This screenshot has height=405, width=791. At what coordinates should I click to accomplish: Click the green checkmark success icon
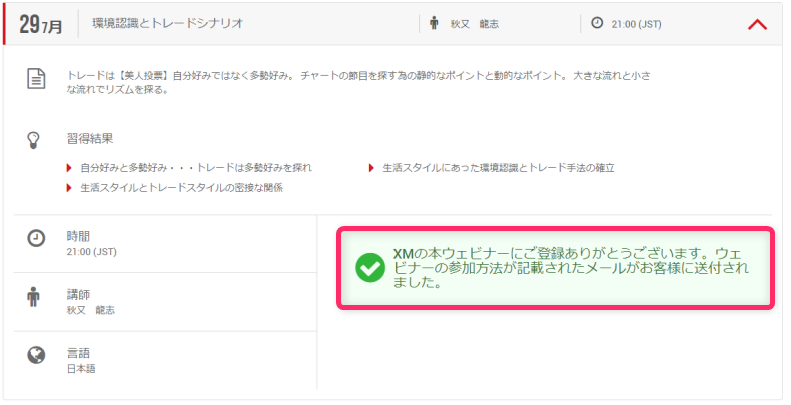[370, 268]
